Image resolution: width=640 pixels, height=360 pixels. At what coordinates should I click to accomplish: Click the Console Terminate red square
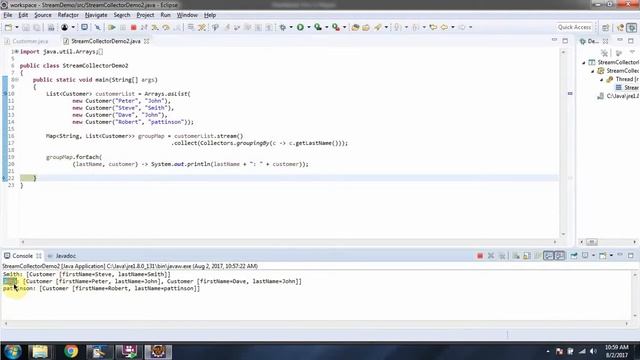coord(480,256)
